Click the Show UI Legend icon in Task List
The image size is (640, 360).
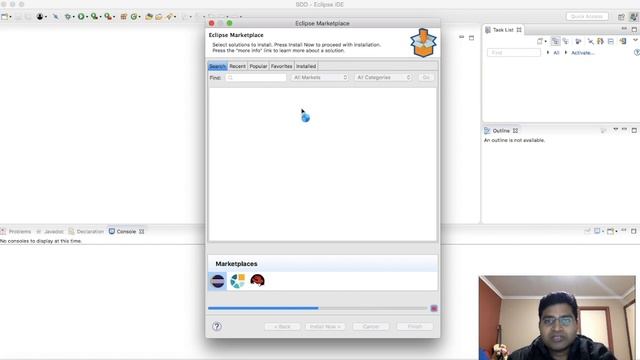point(622,41)
